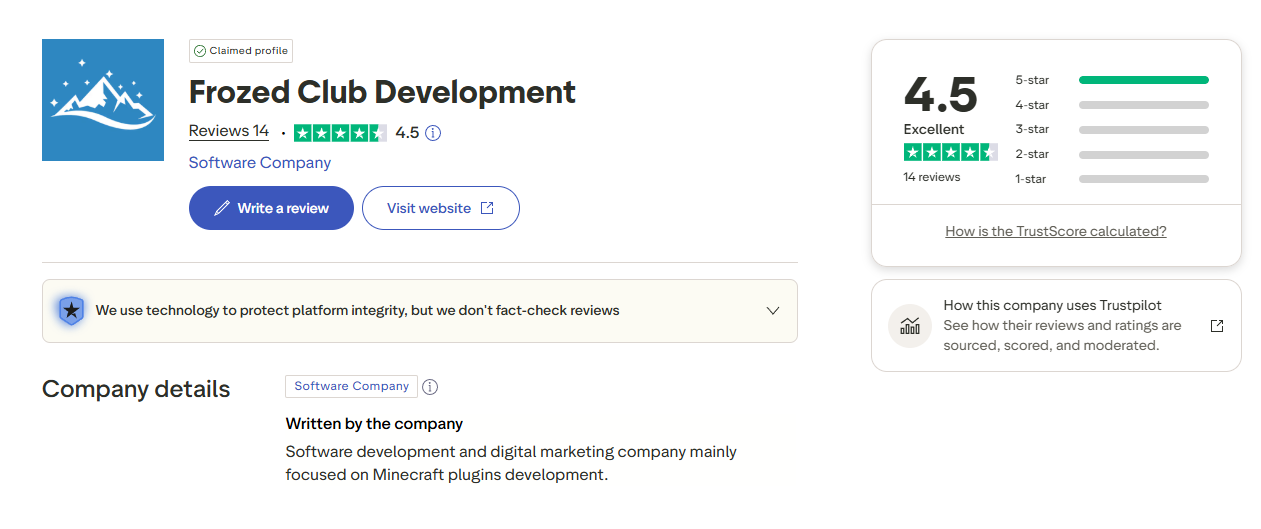
Task: Click the 14 reviews text in score card
Action: click(931, 177)
